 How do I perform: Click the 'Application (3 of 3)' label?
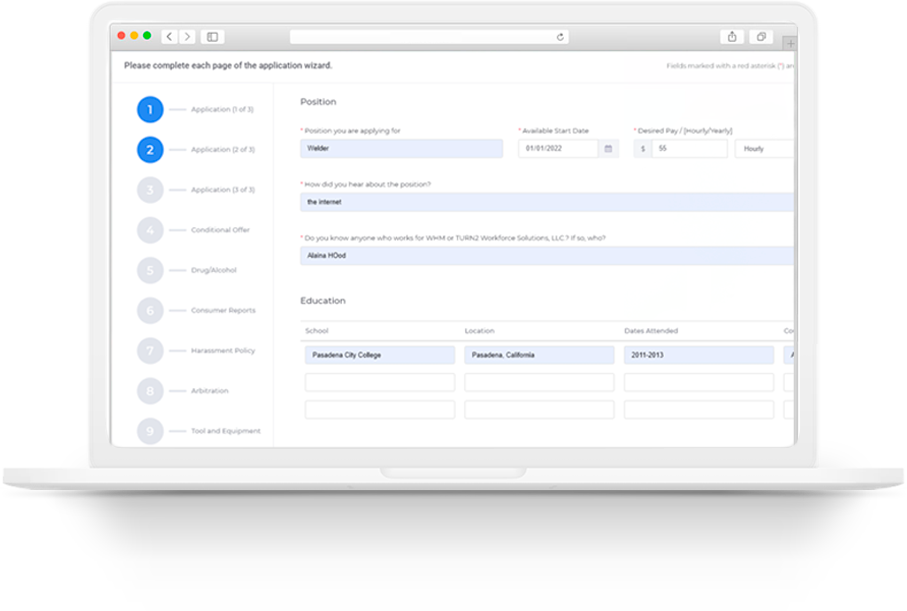[223, 190]
